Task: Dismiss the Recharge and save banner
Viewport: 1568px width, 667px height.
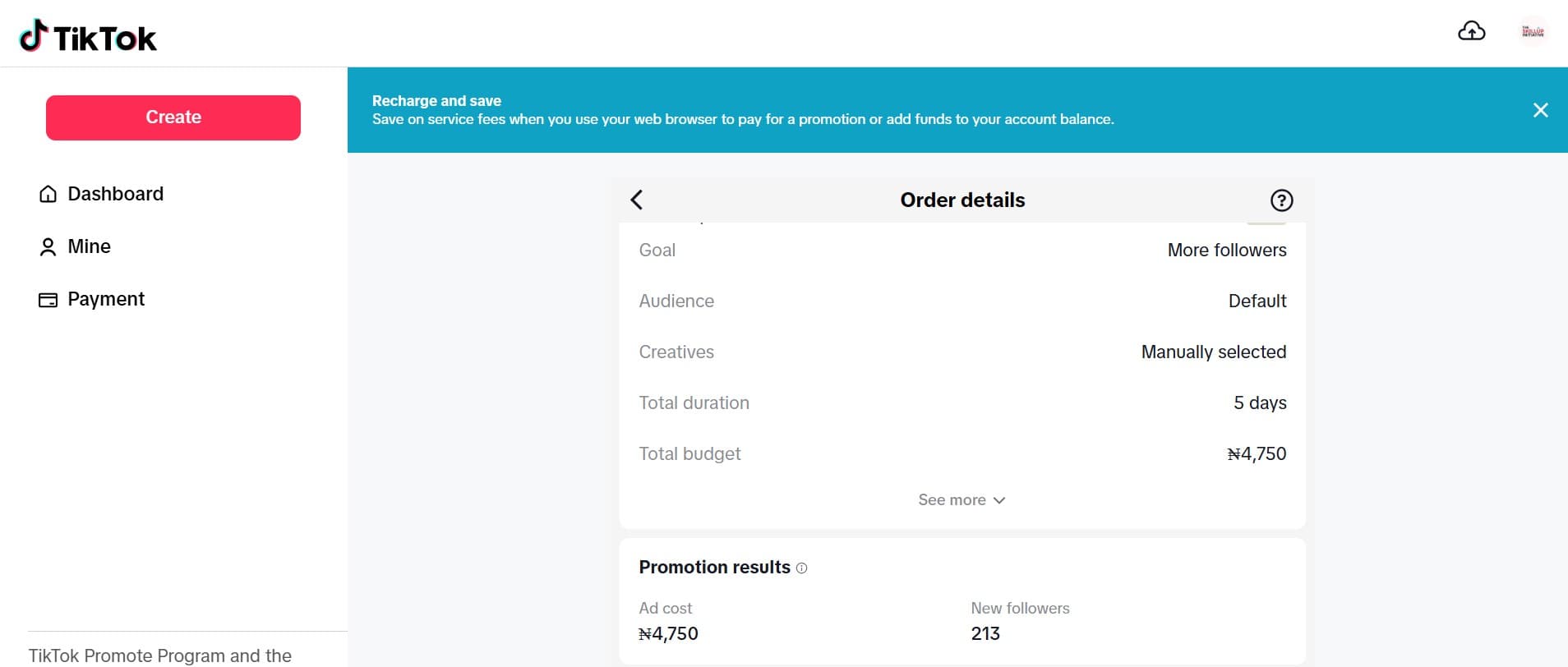Action: 1540,110
